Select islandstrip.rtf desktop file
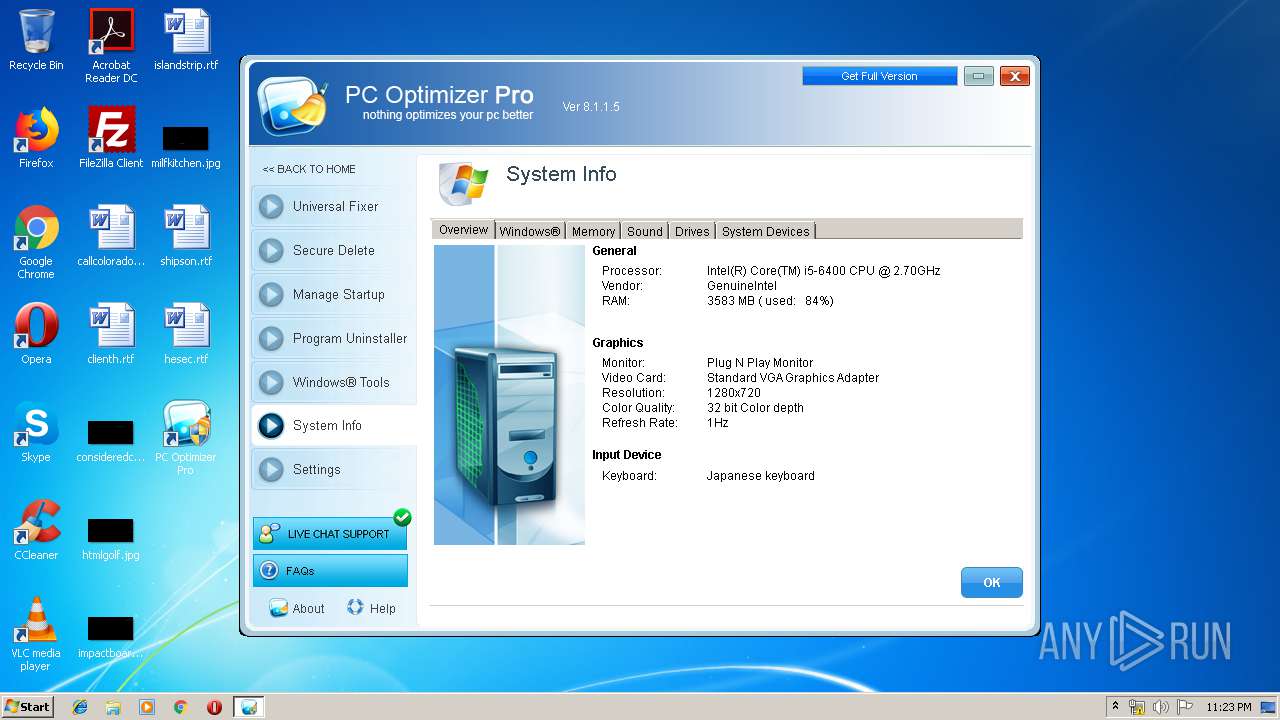The height and width of the screenshot is (720, 1280). tap(186, 40)
